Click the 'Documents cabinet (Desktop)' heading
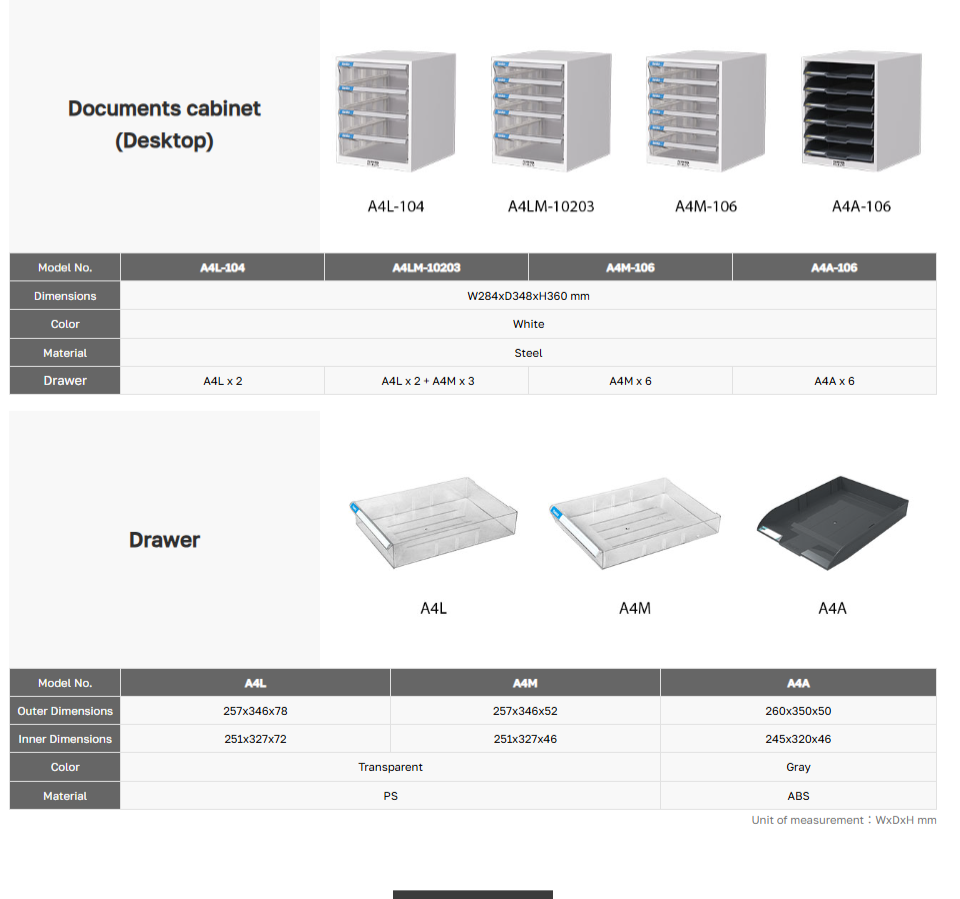 point(164,124)
